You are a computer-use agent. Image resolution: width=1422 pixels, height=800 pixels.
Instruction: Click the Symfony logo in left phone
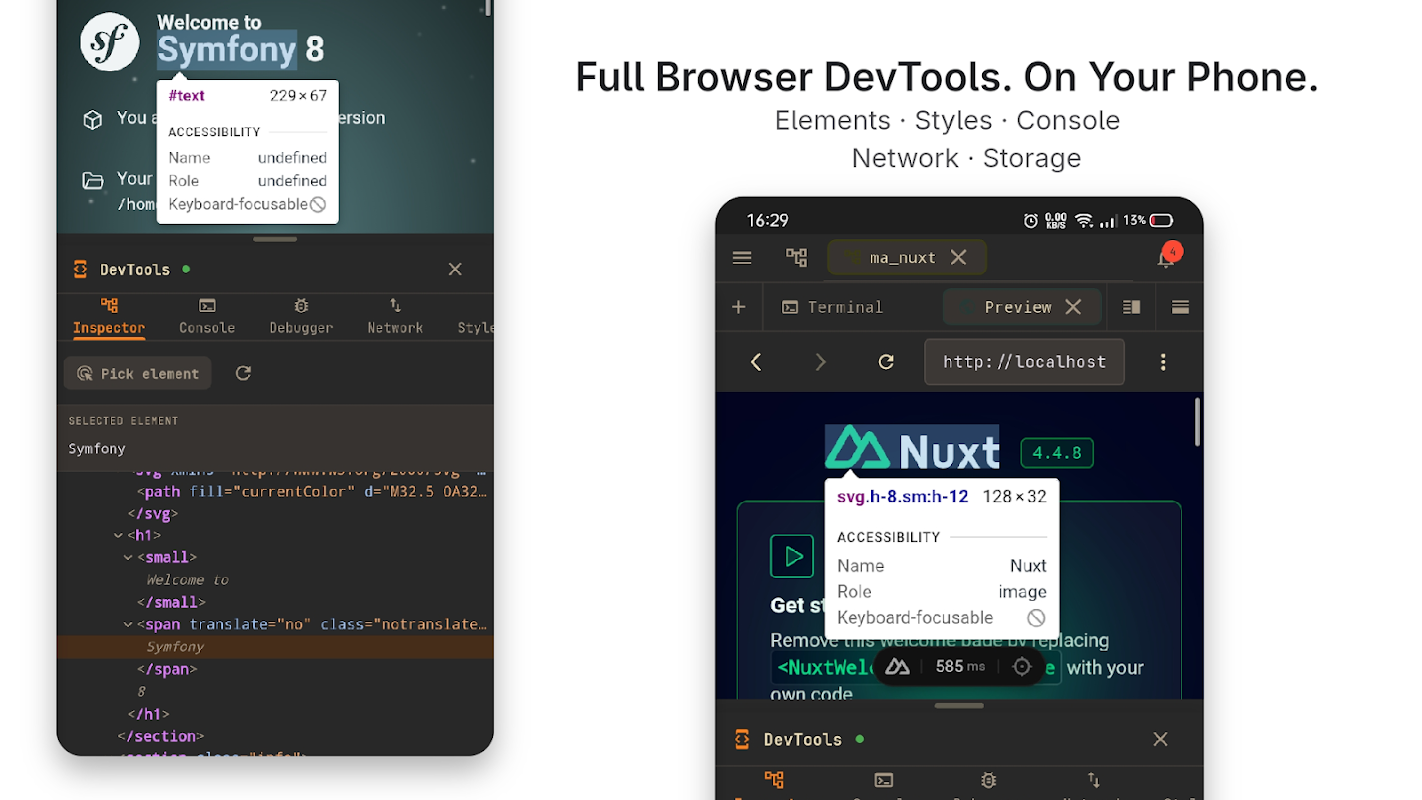coord(110,42)
